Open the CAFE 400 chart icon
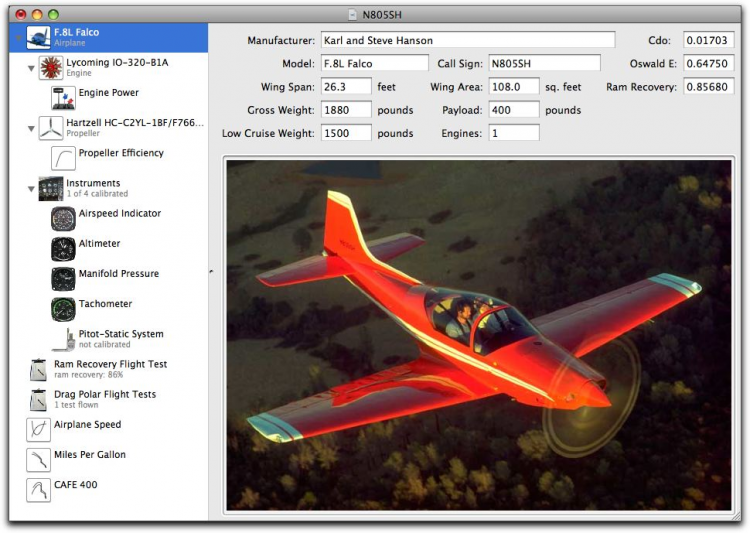Image resolution: width=750 pixels, height=533 pixels. [38, 490]
